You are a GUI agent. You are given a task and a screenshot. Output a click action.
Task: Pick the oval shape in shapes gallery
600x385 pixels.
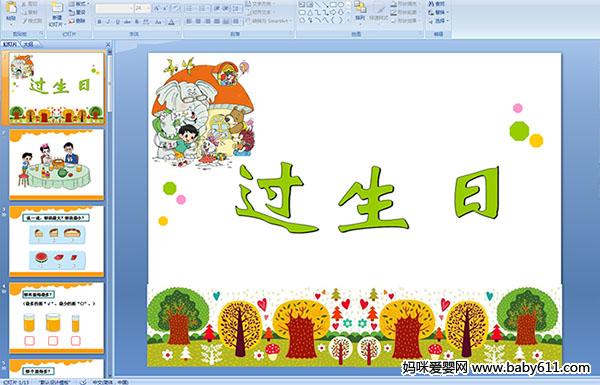341,4
